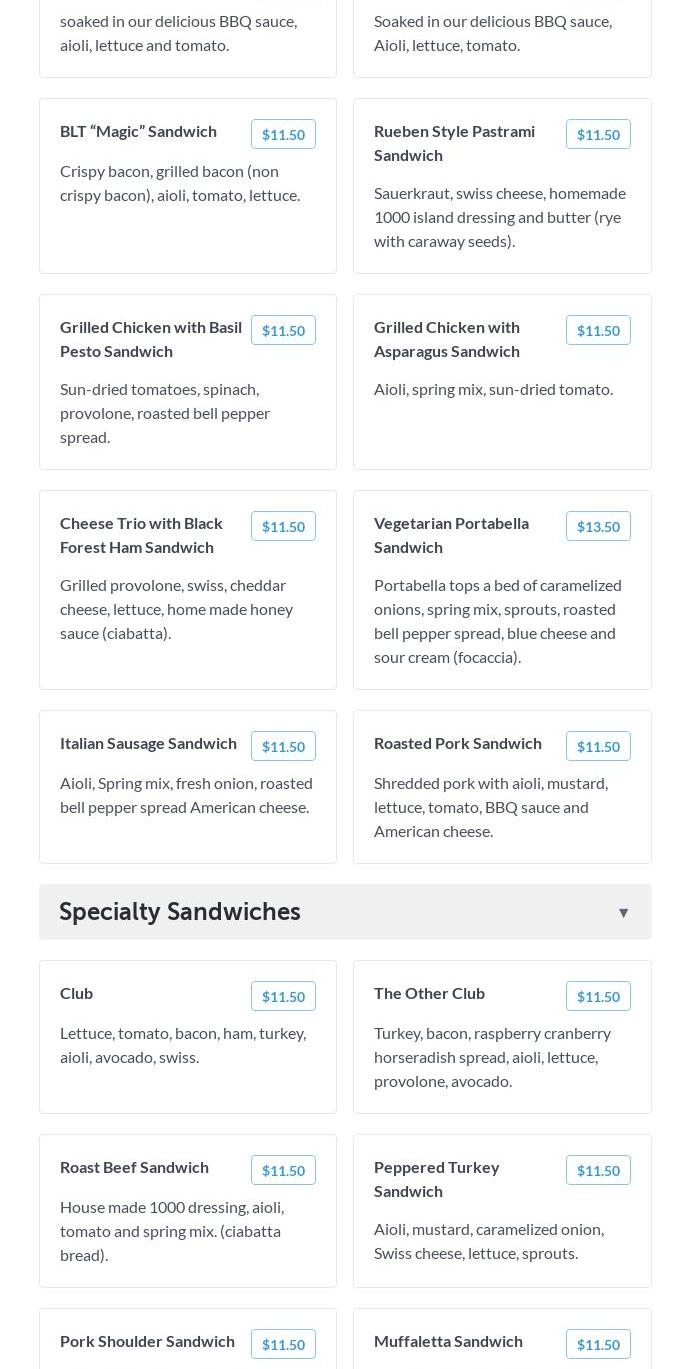Click the $13.50 Vegetarian Portabella price

click(598, 526)
